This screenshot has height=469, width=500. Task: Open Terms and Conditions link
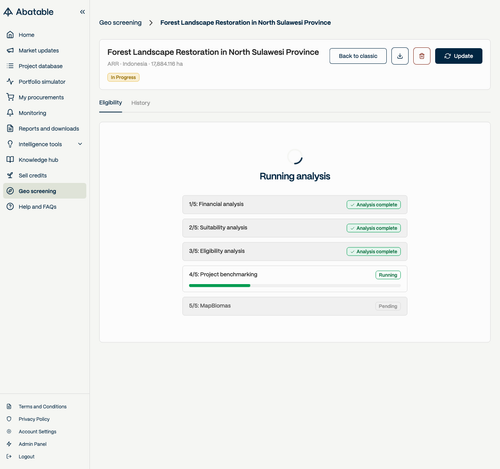(x=43, y=406)
